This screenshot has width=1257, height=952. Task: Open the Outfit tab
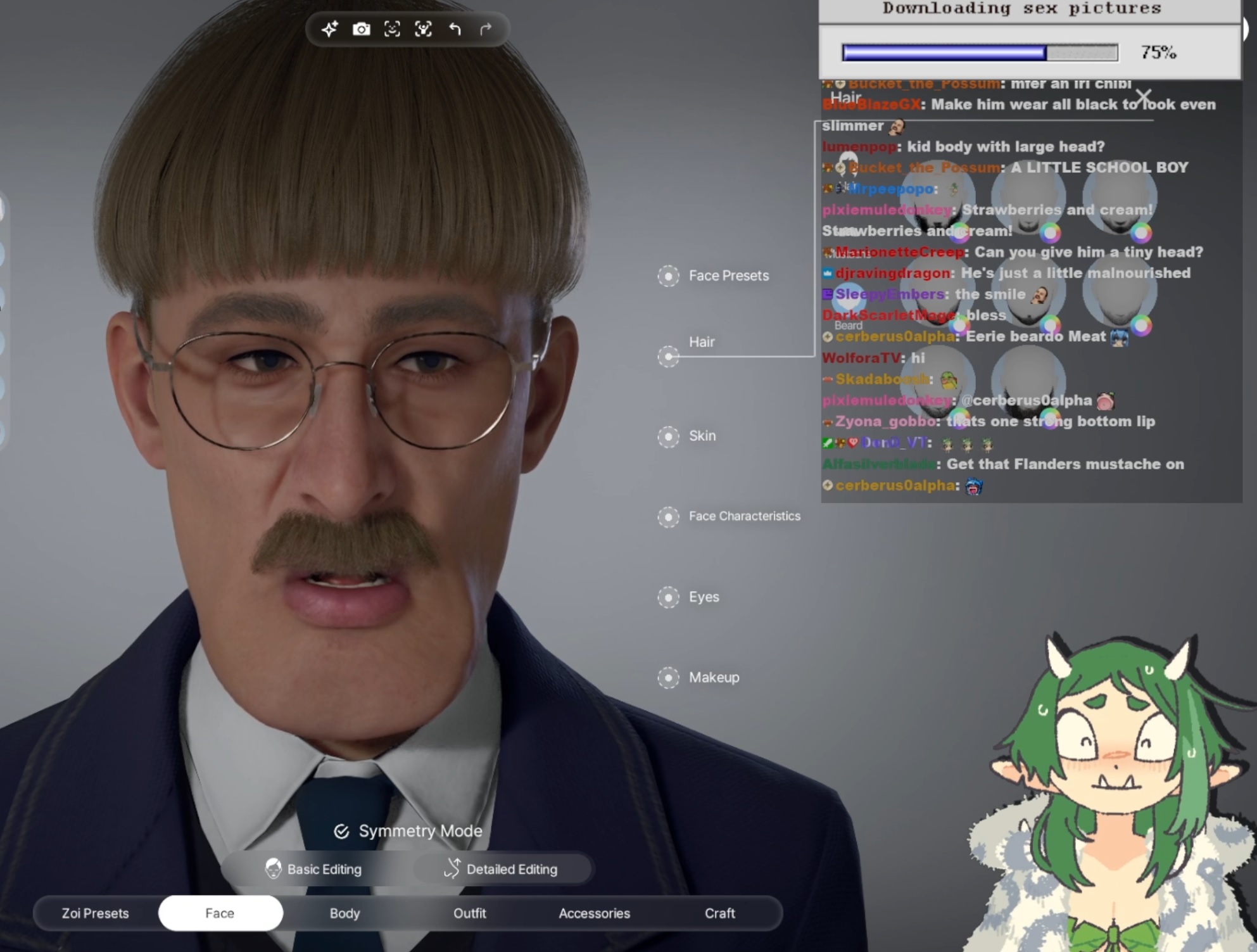(469, 913)
